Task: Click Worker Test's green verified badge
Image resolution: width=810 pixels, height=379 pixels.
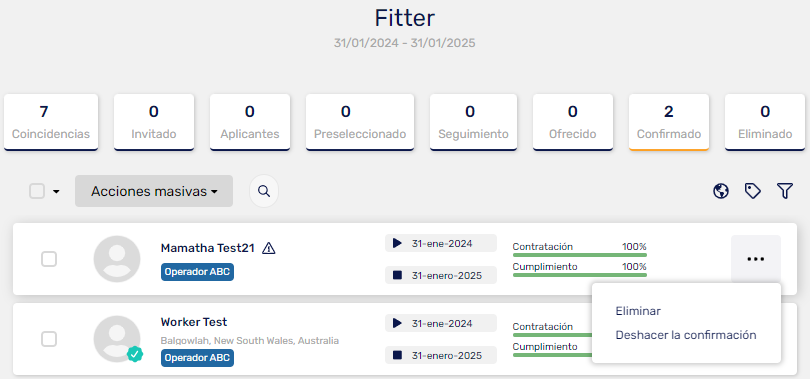Action: [x=135, y=354]
